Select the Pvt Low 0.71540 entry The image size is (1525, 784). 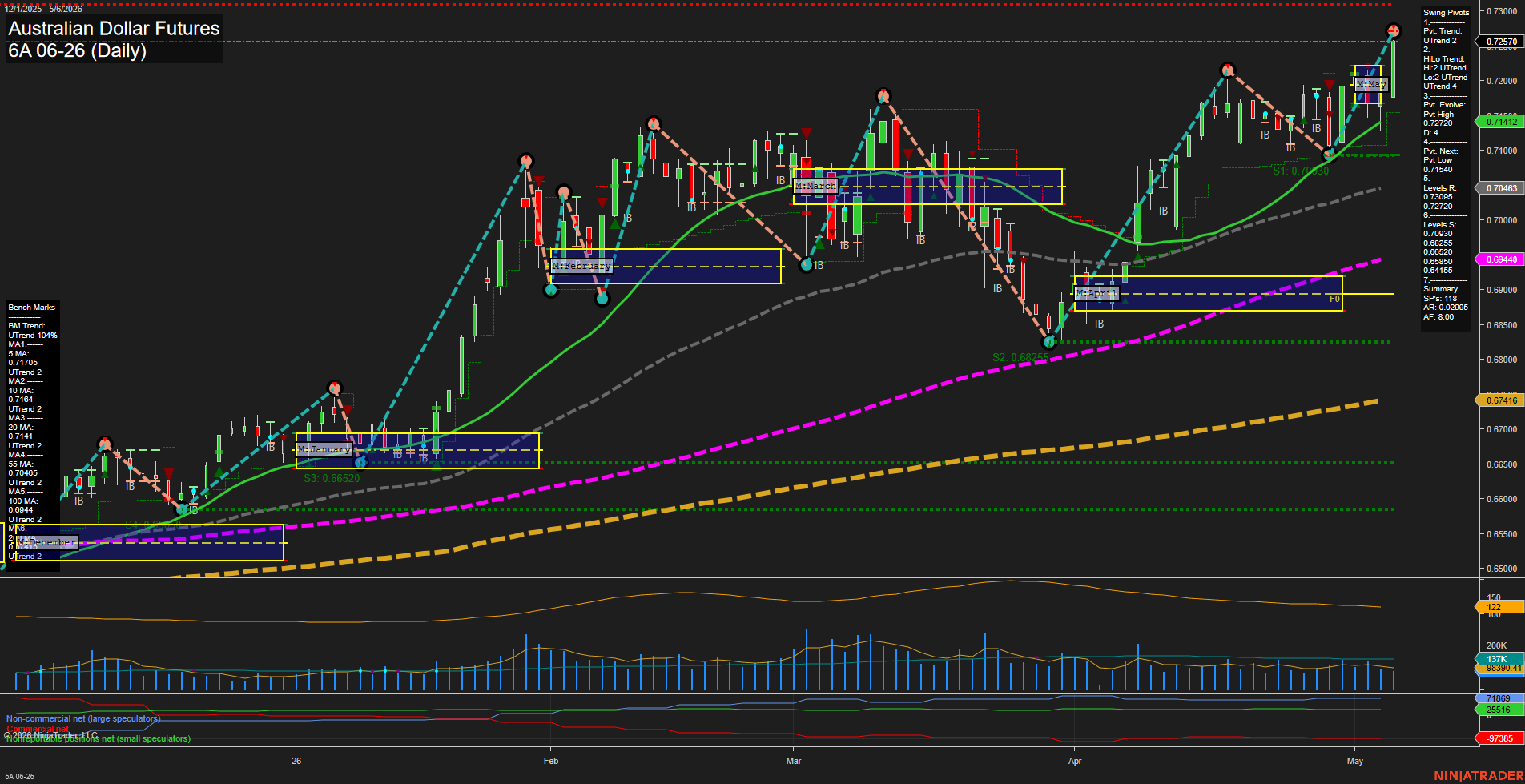[1438, 164]
